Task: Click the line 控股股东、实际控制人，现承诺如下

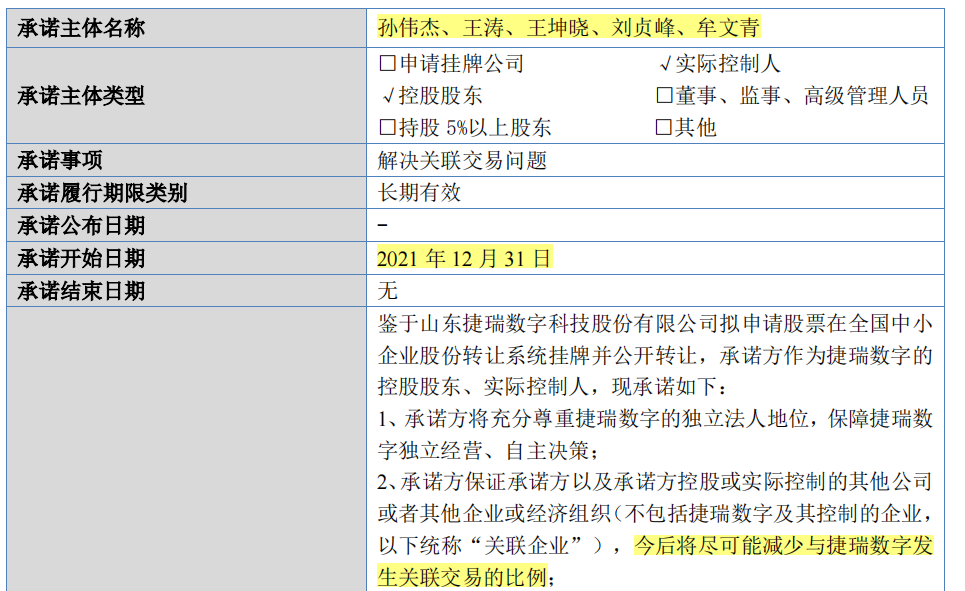Action: click(552, 387)
